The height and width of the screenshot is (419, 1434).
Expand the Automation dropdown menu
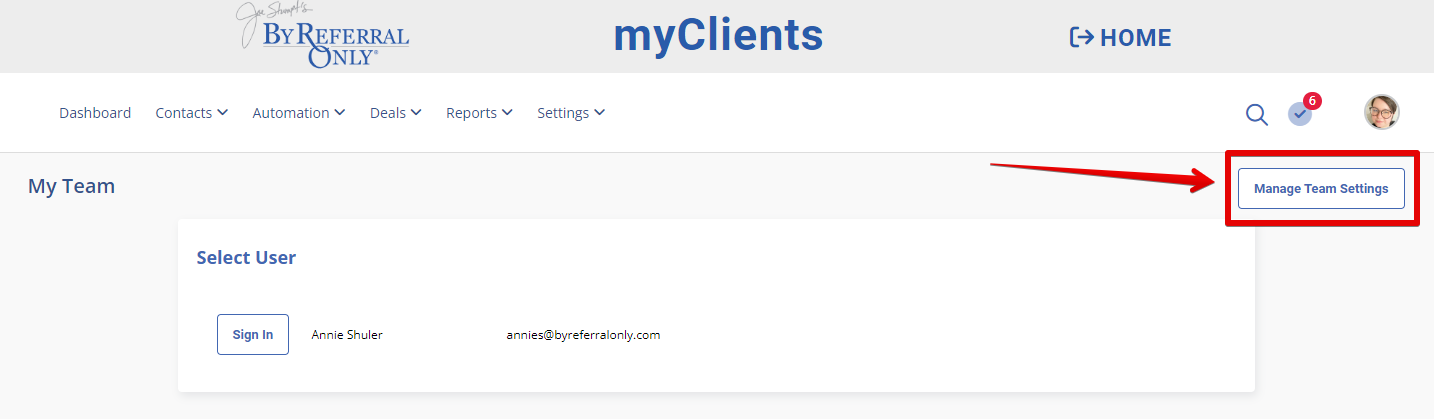click(299, 113)
